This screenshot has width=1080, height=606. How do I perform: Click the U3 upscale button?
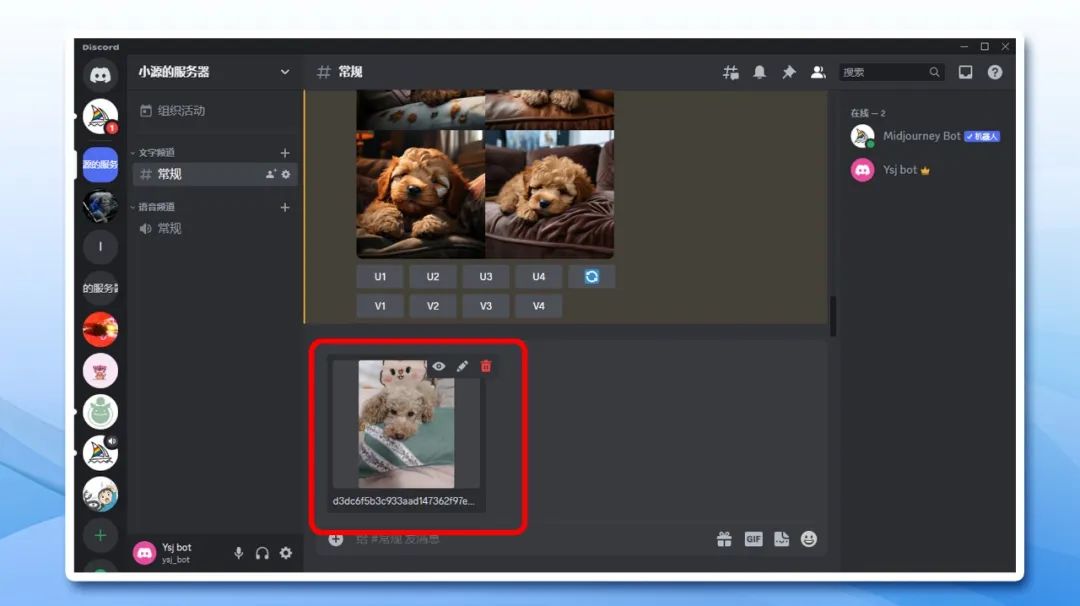click(x=486, y=277)
